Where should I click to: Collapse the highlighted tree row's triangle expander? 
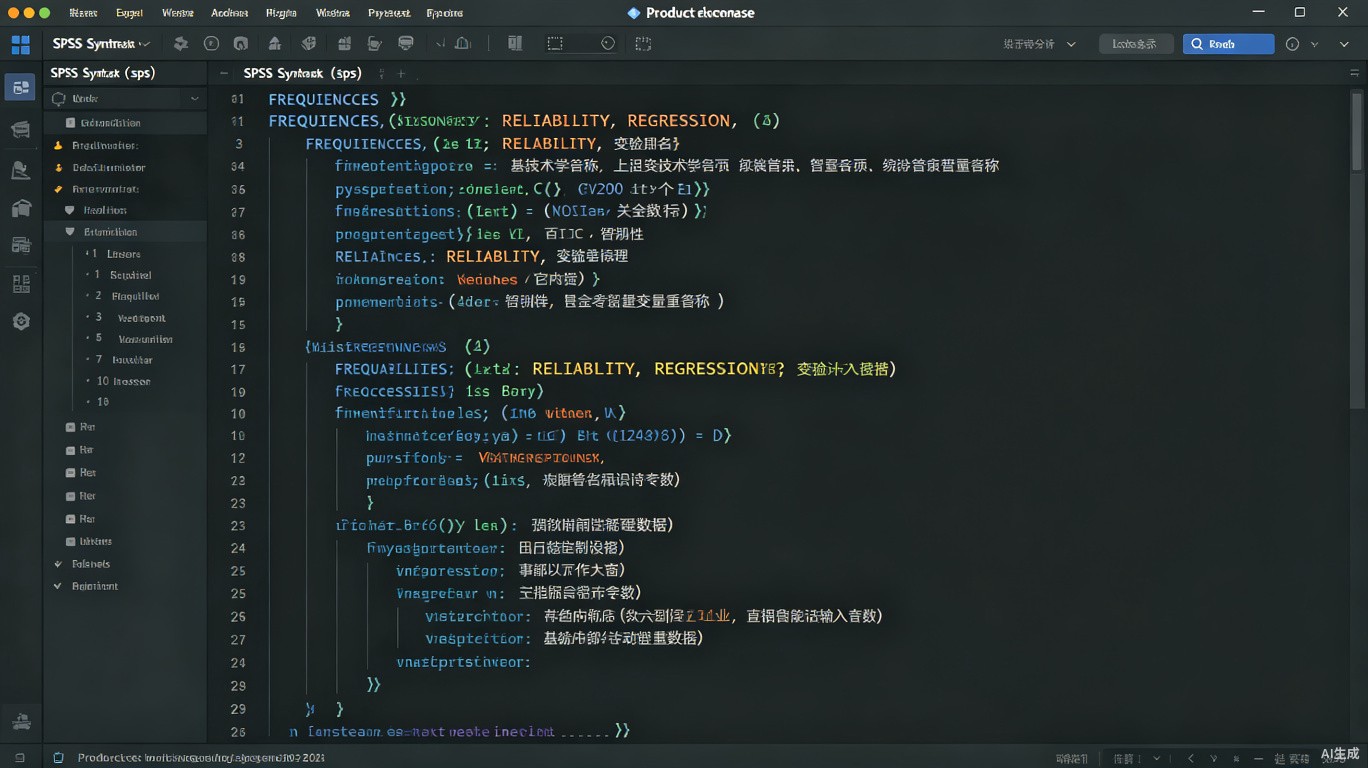[70, 232]
